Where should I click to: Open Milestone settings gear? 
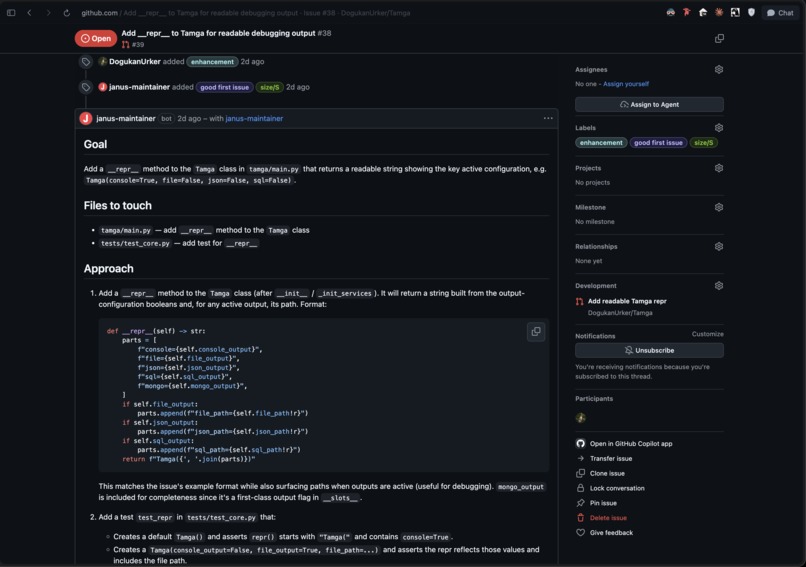719,207
